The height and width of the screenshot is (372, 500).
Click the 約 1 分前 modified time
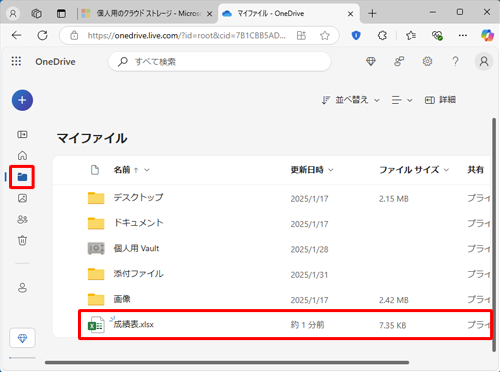307,325
